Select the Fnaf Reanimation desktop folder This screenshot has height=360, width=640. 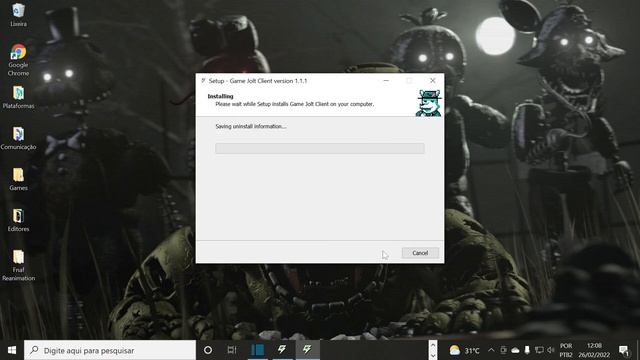point(18,265)
